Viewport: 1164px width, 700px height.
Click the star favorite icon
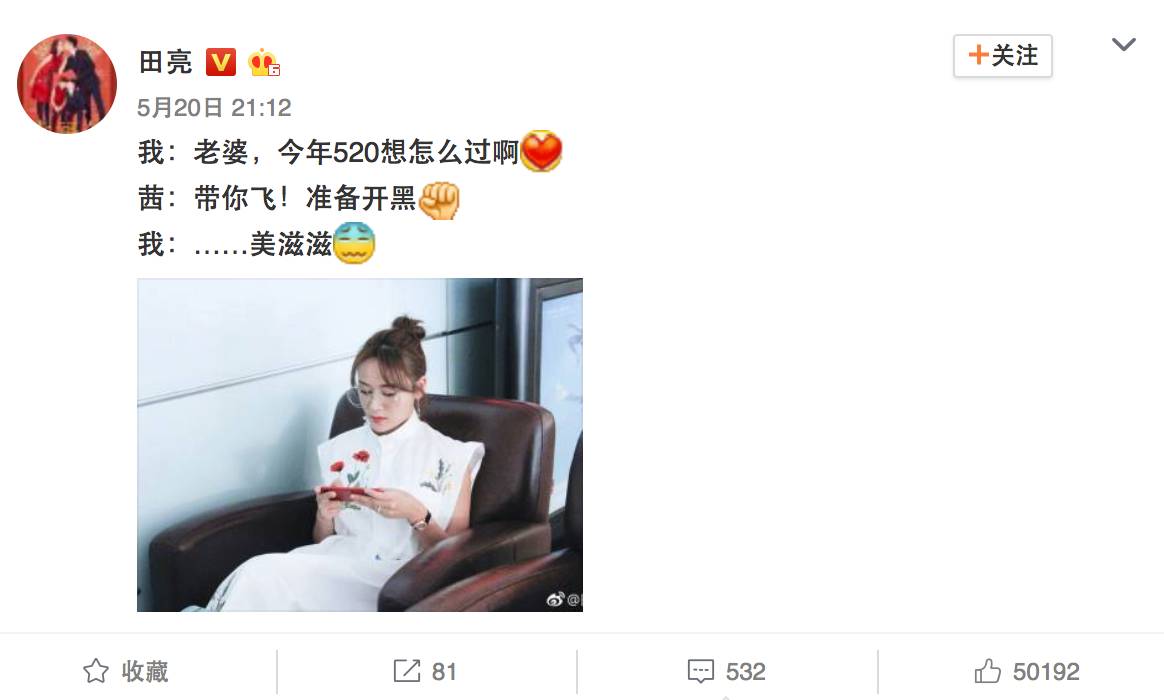coord(96,671)
